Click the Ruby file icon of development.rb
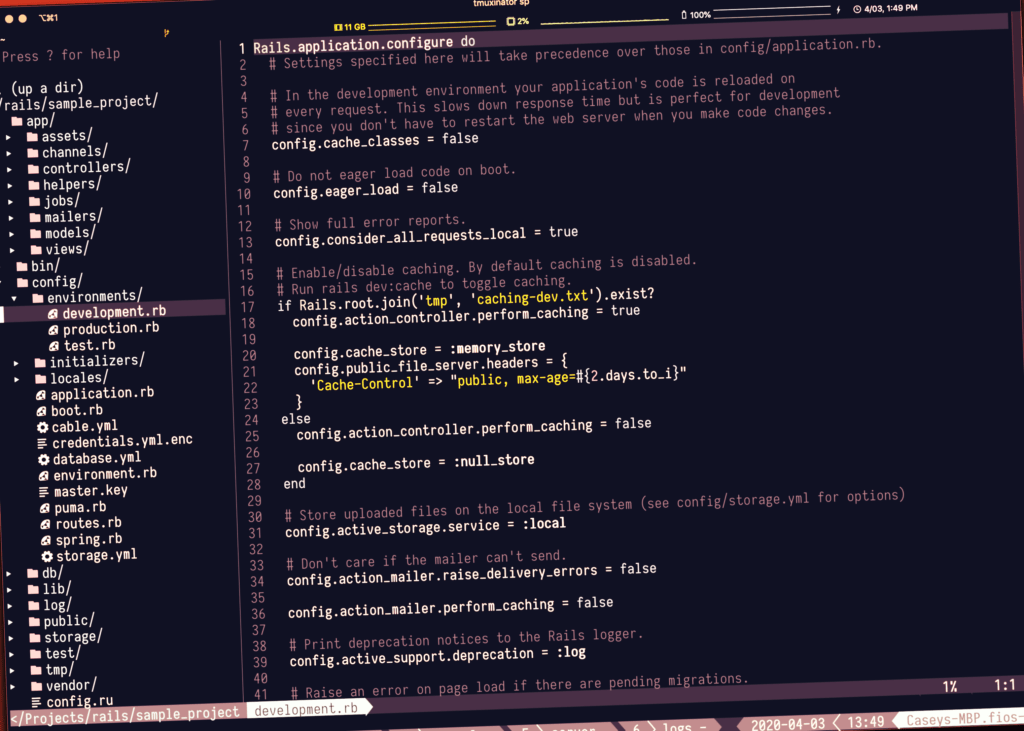 (53, 314)
